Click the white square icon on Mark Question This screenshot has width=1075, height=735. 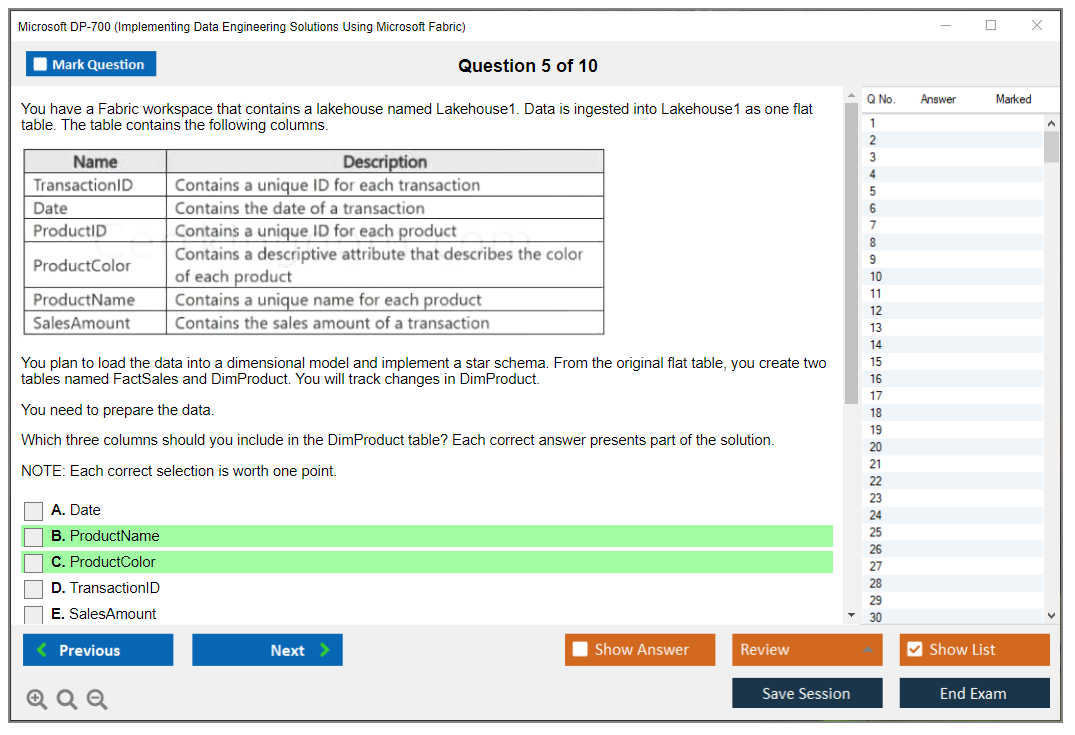39,63
